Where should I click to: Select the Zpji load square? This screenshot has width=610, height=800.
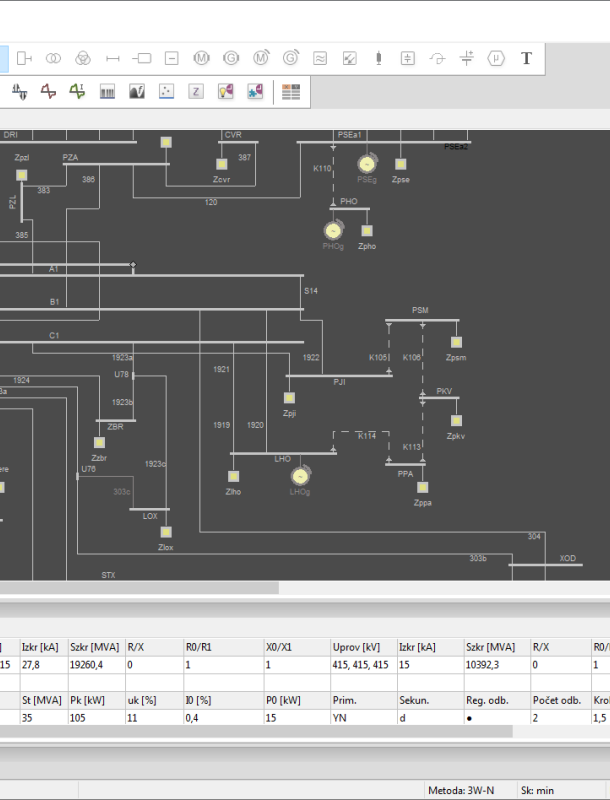pos(289,398)
